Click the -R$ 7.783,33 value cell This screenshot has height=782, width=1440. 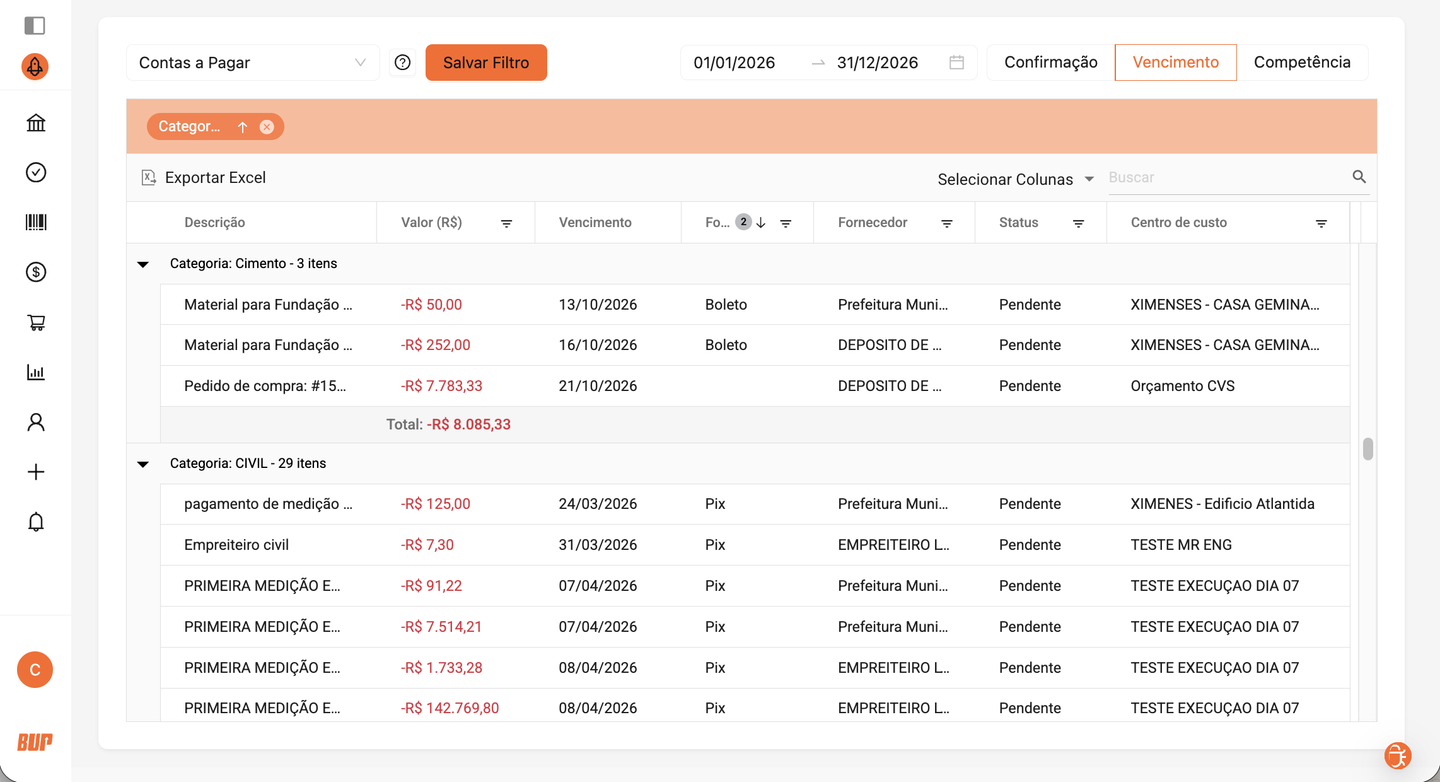(442, 386)
